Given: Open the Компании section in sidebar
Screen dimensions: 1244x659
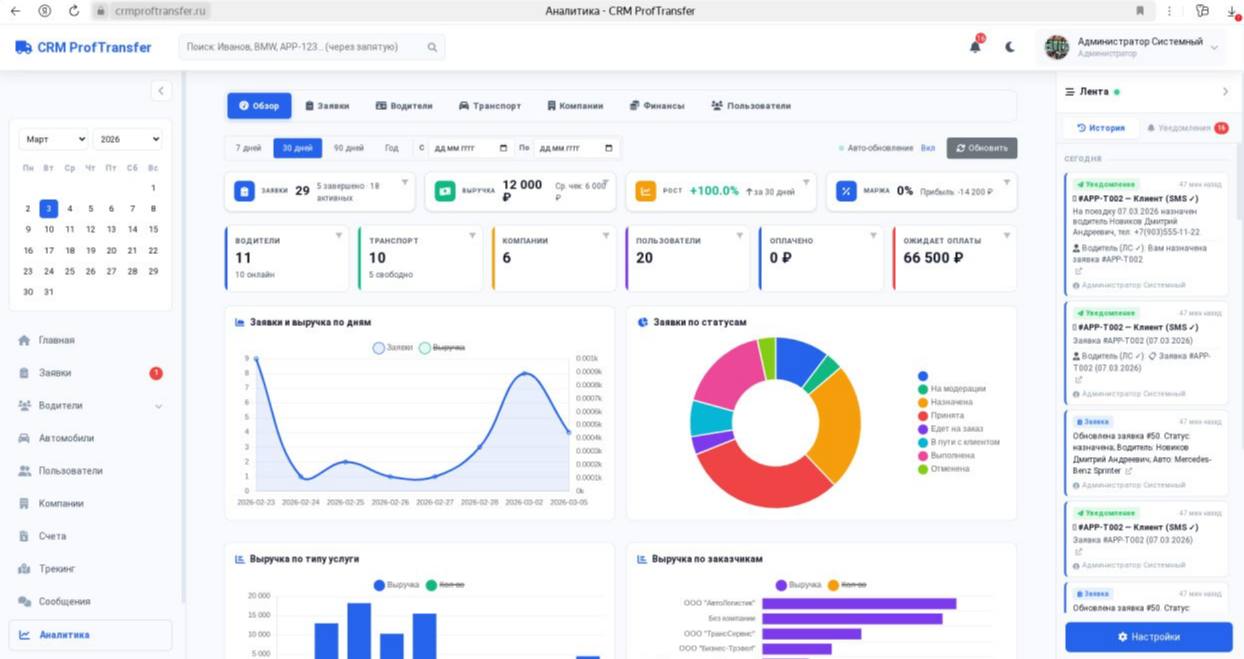Looking at the screenshot, I should (63, 503).
